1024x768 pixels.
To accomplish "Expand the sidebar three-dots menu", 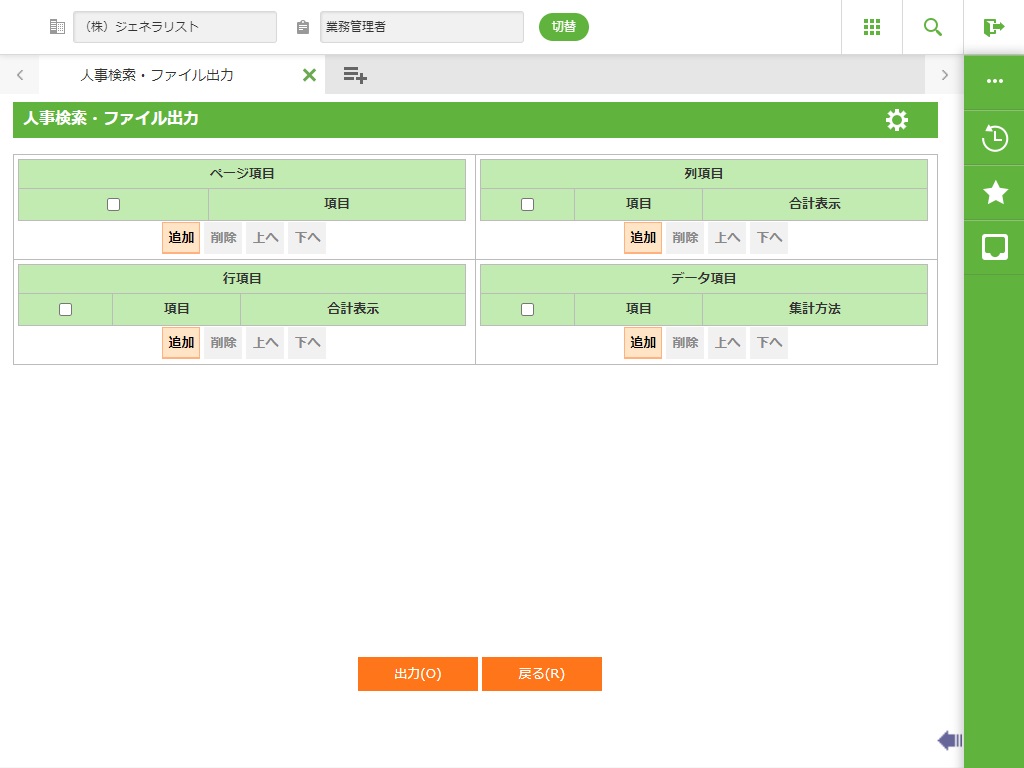I will tap(995, 82).
